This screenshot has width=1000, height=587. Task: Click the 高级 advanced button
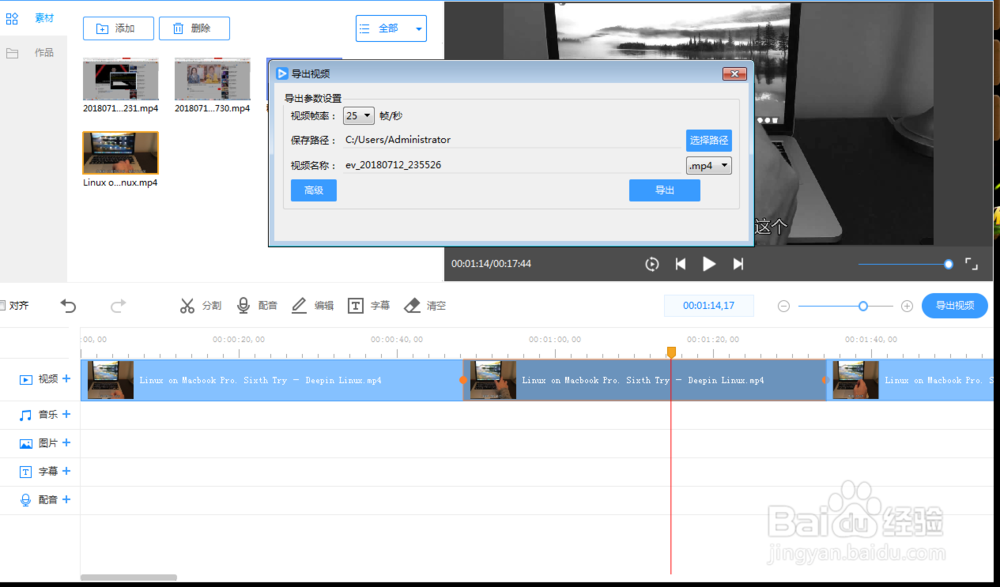314,190
